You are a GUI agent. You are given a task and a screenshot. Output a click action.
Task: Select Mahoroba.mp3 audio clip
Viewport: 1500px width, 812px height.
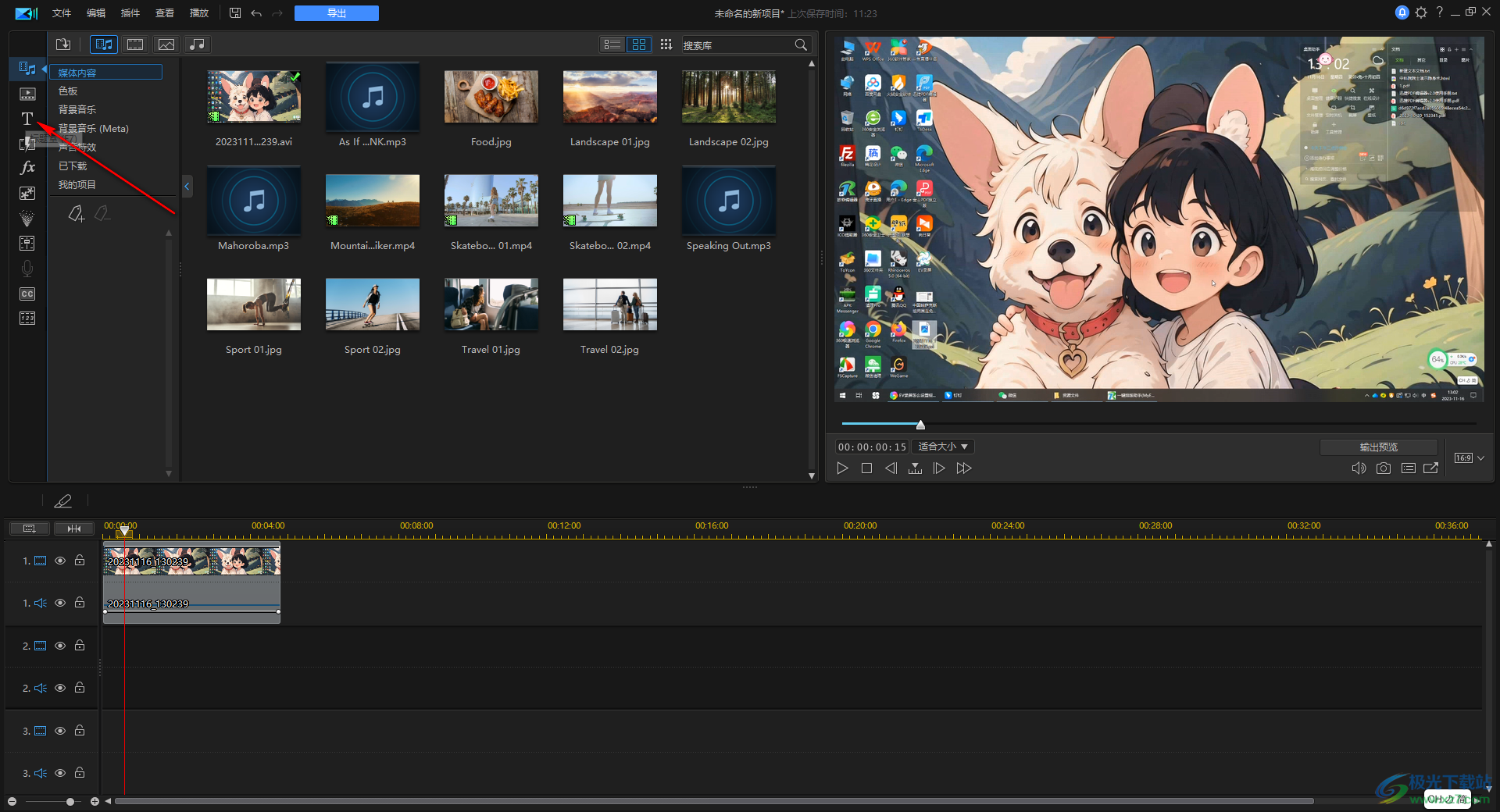(x=254, y=201)
